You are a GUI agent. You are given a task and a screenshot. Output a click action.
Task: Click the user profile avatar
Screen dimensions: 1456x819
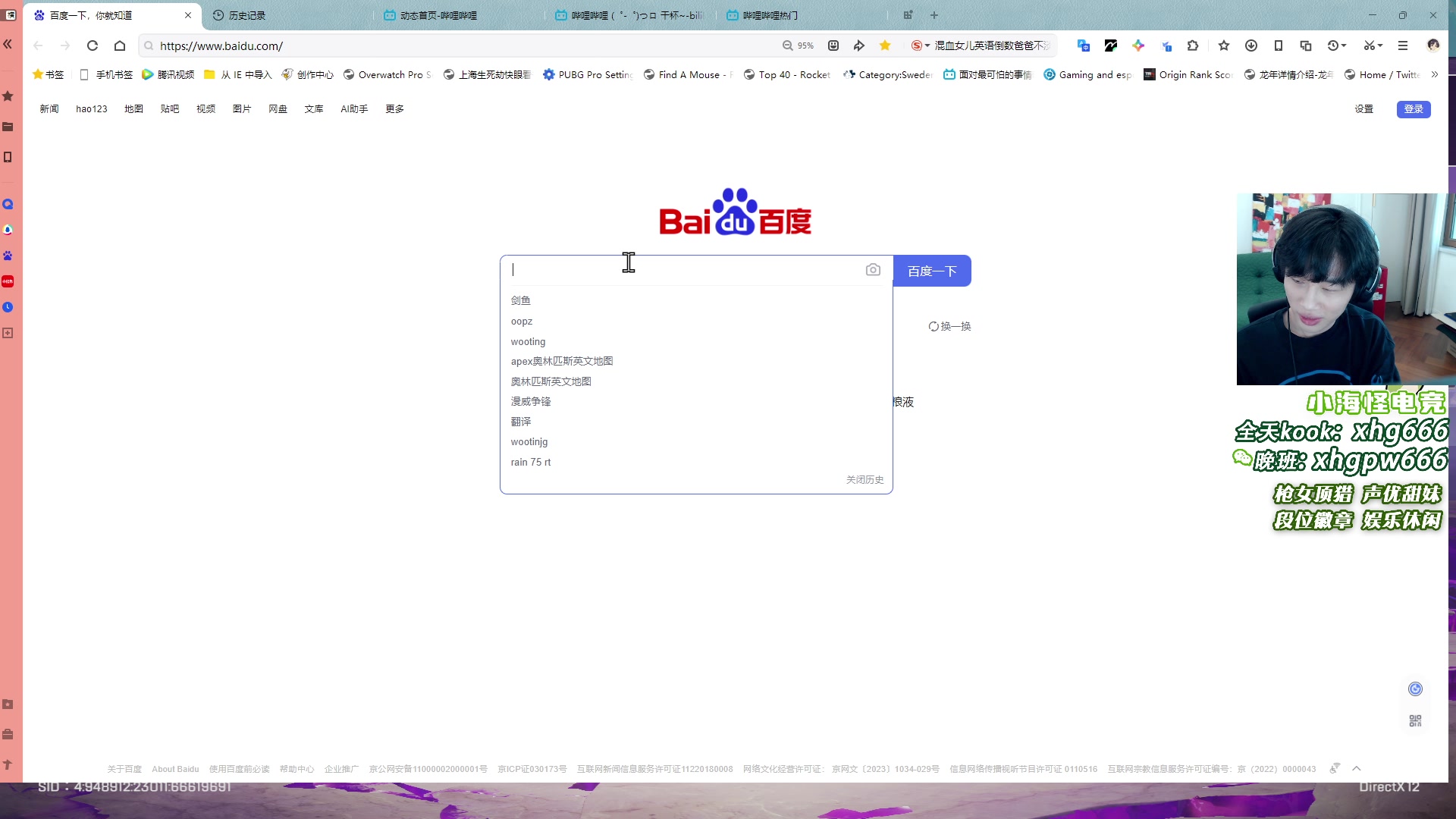tap(1433, 45)
